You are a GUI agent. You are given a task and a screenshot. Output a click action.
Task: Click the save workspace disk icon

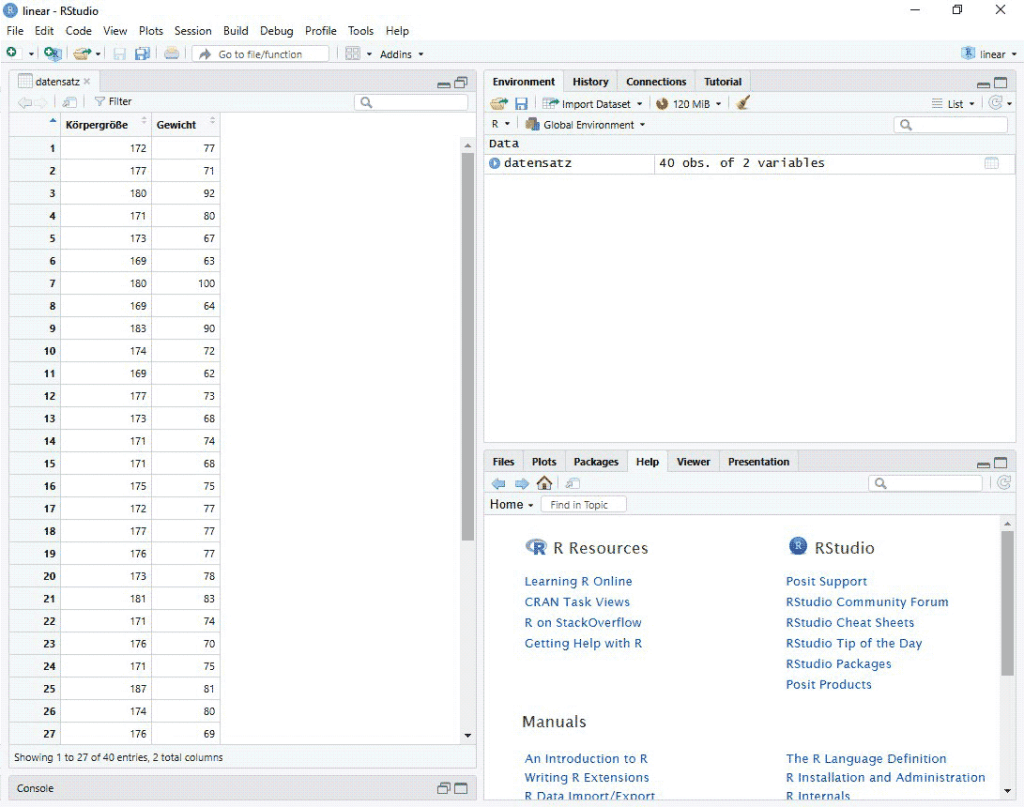tap(521, 103)
